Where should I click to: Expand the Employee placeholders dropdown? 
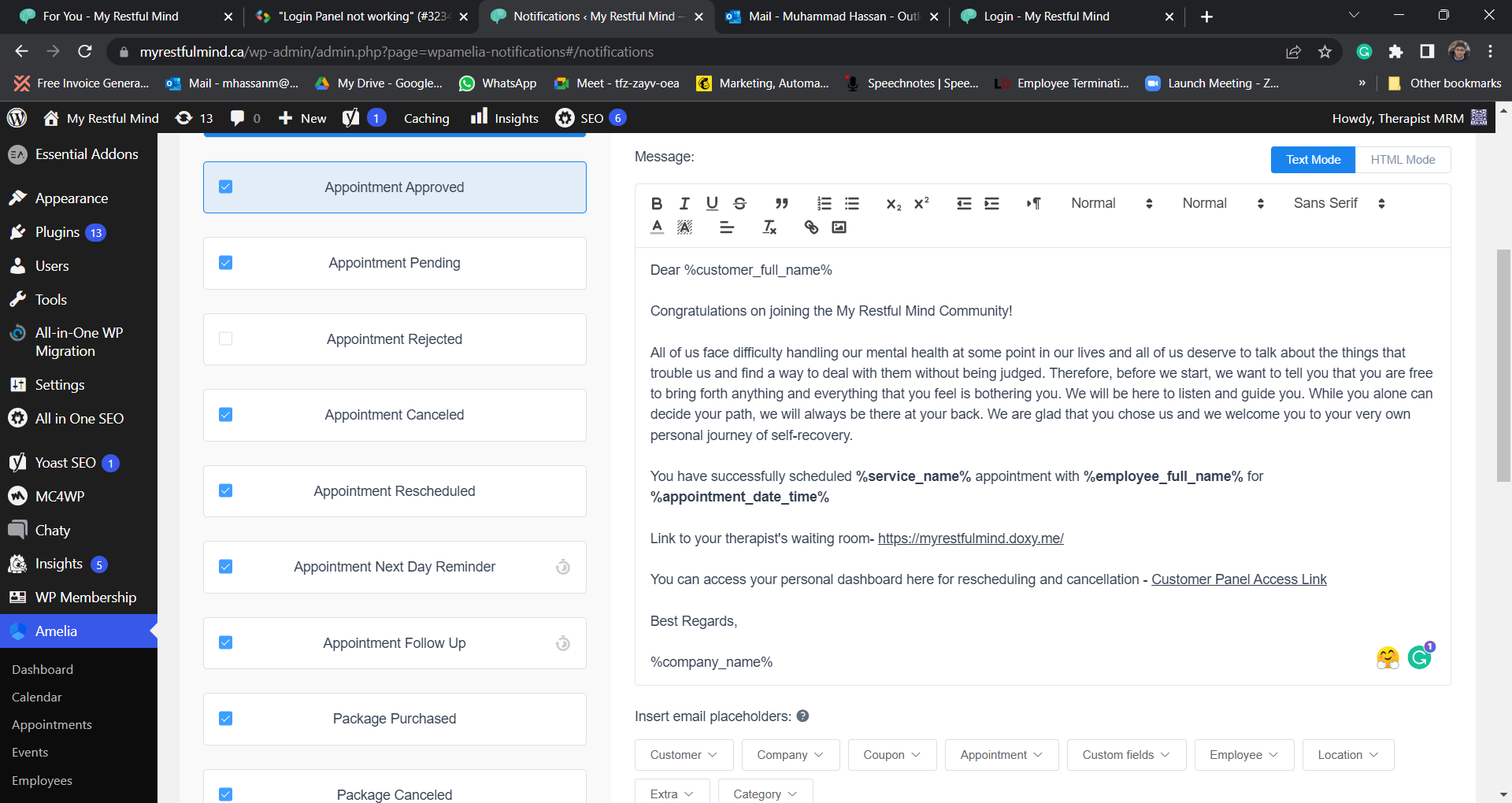[x=1243, y=755]
